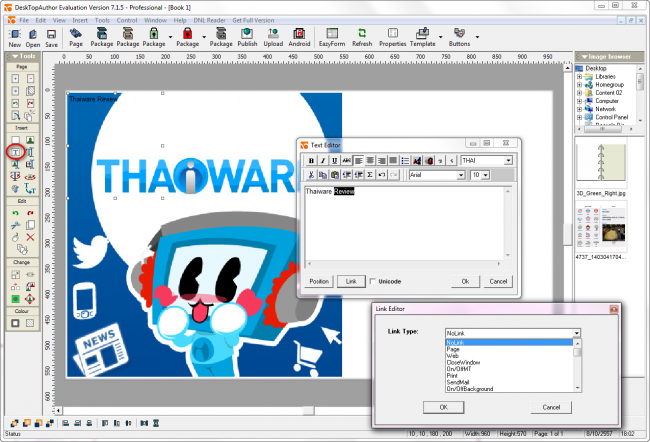Click the canvas horizontal scrollbar thumb
Image resolution: width=650 pixels, height=442 pixels.
click(x=308, y=410)
